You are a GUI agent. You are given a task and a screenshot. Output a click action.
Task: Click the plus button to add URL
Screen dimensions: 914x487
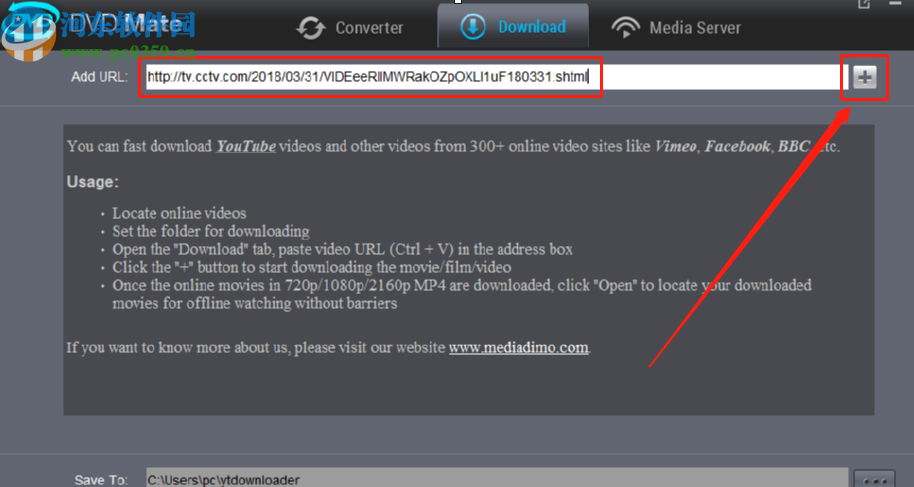[x=864, y=77]
